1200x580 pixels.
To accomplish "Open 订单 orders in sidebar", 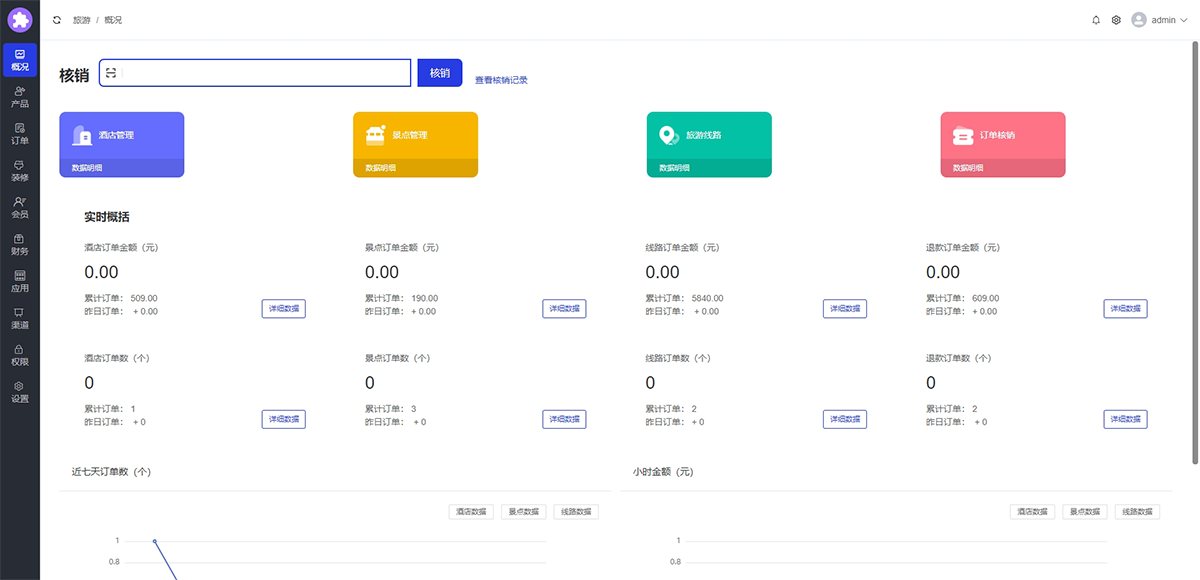I will click(20, 134).
